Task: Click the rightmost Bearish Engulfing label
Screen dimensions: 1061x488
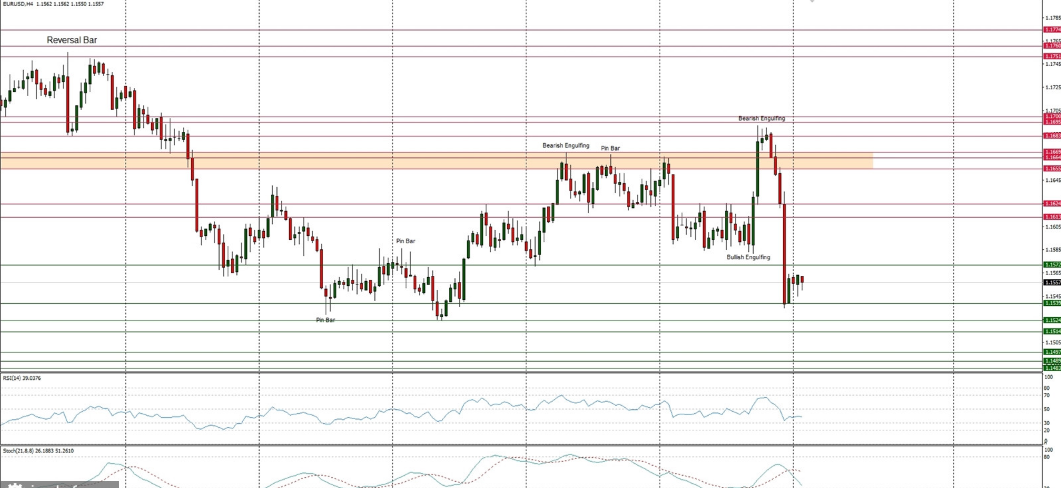Action: click(761, 118)
